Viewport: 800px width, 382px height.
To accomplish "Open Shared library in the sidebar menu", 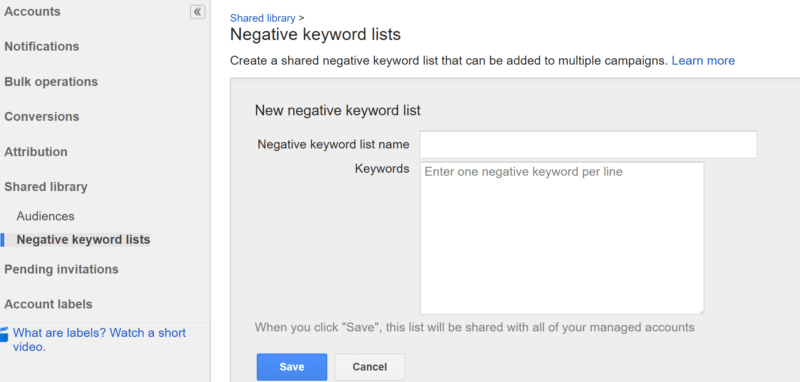I will click(x=46, y=187).
